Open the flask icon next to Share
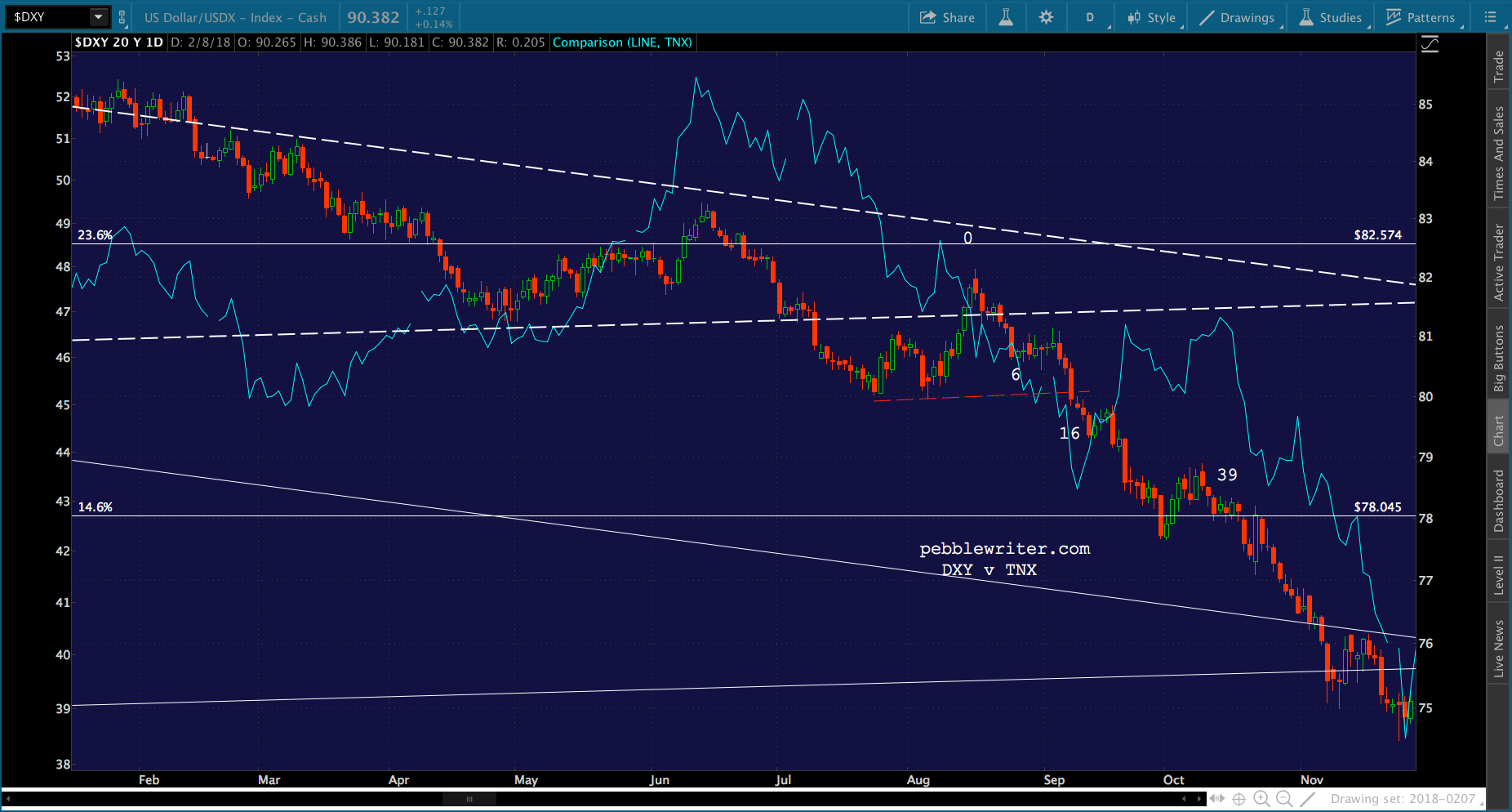The width and height of the screenshot is (1512, 812). click(1006, 17)
